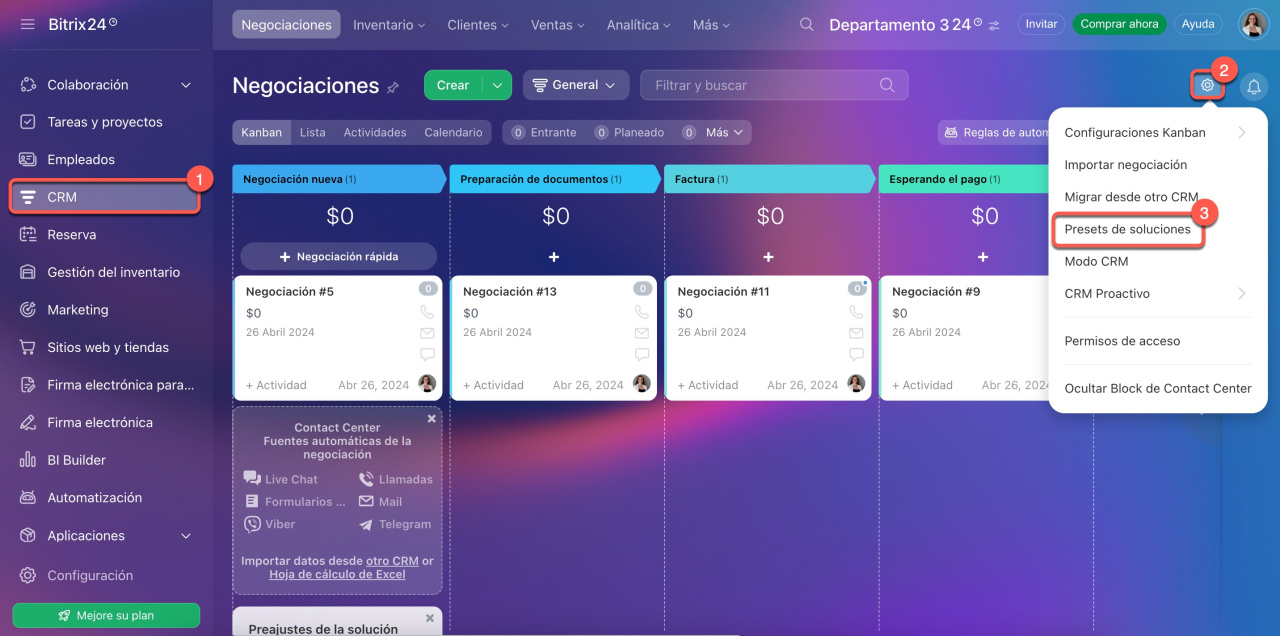Click the phone icon on Negociación #11 card
This screenshot has width=1280, height=636.
856,312
